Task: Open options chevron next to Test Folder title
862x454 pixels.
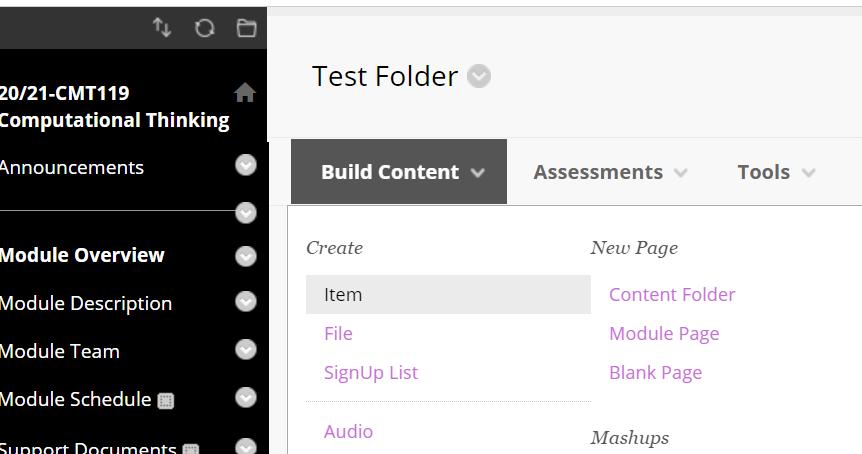Action: 479,76
